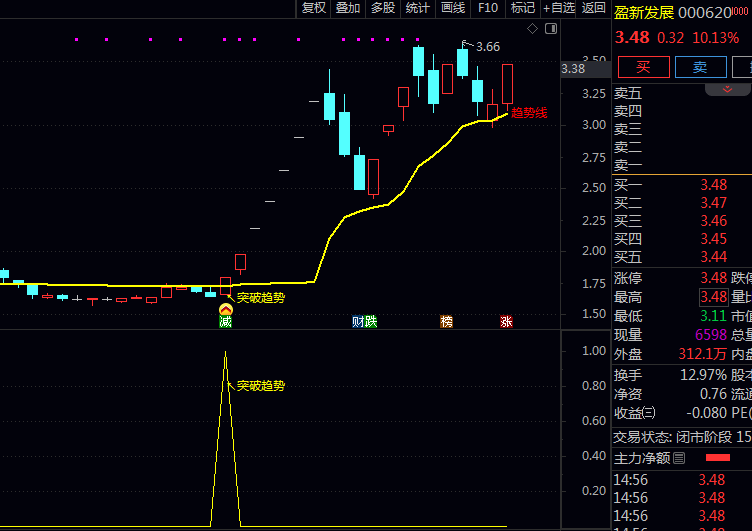Click the 跌 marker below candles
This screenshot has width=752, height=531.
[x=371, y=321]
